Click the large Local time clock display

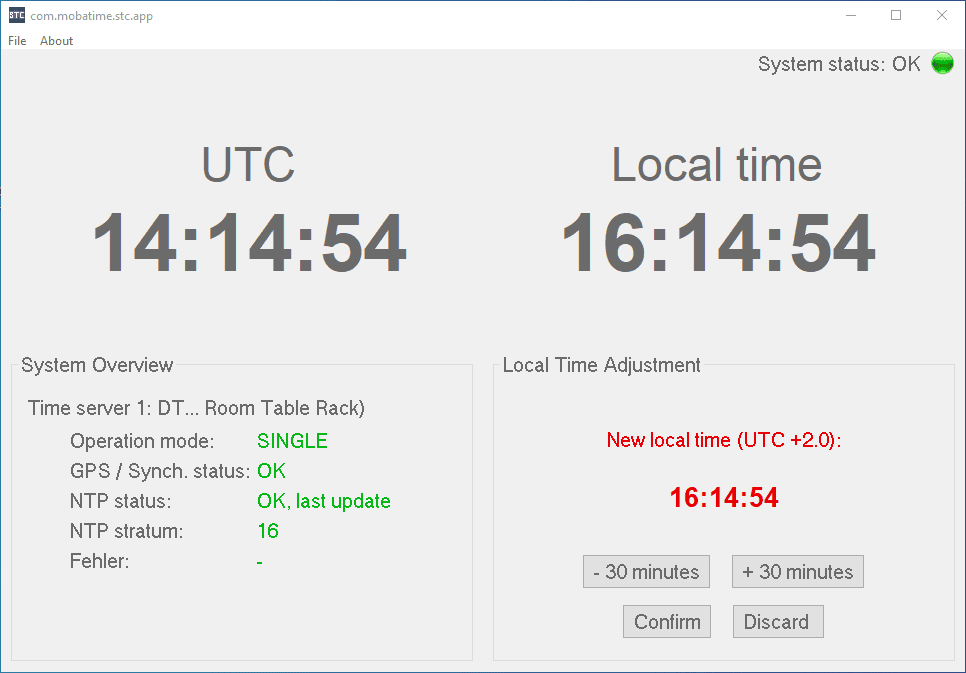(717, 243)
